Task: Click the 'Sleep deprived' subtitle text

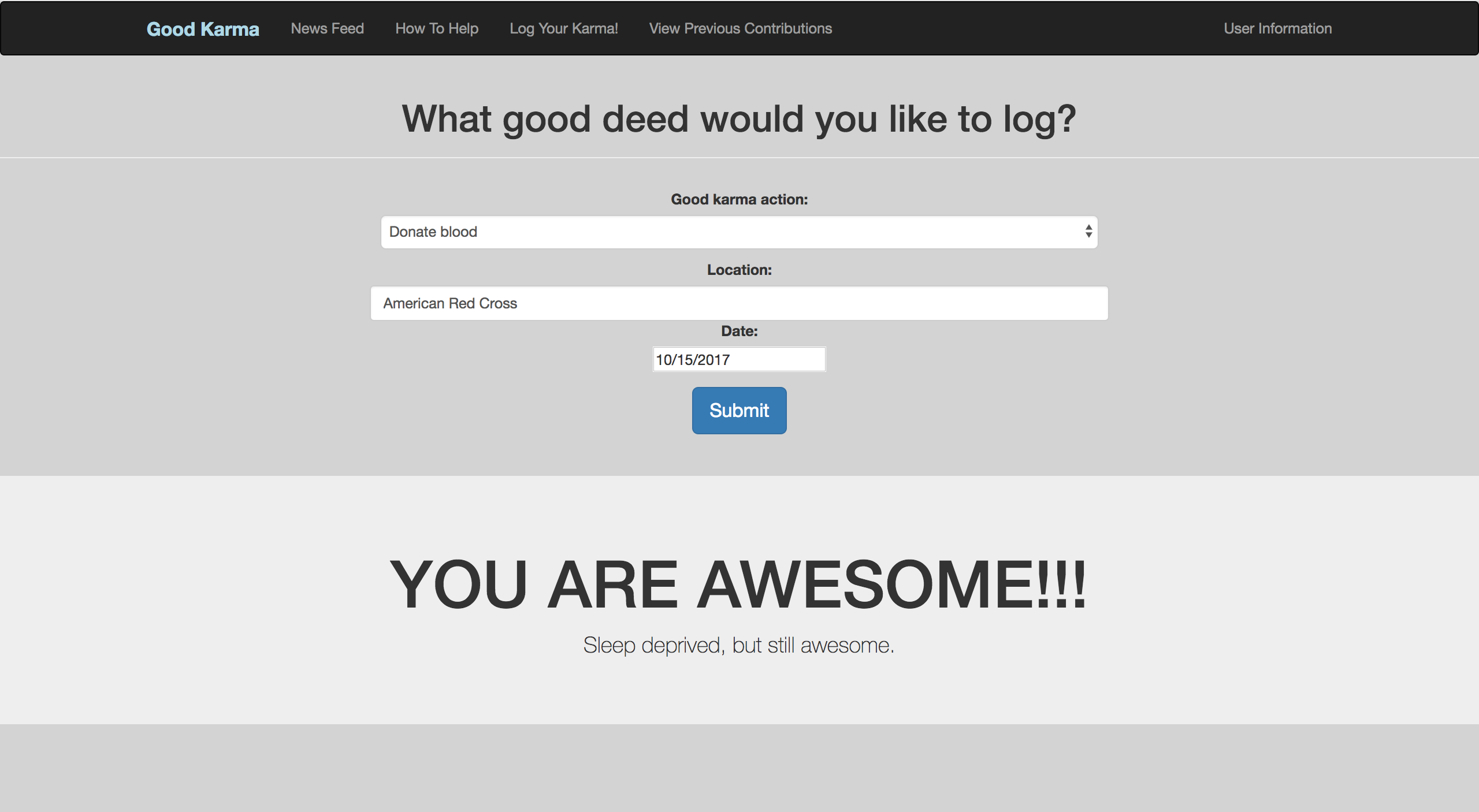Action: [x=738, y=645]
